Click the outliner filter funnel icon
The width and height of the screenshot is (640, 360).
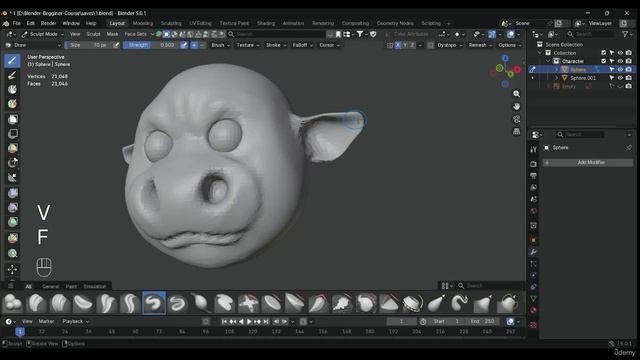pyautogui.click(x=625, y=34)
